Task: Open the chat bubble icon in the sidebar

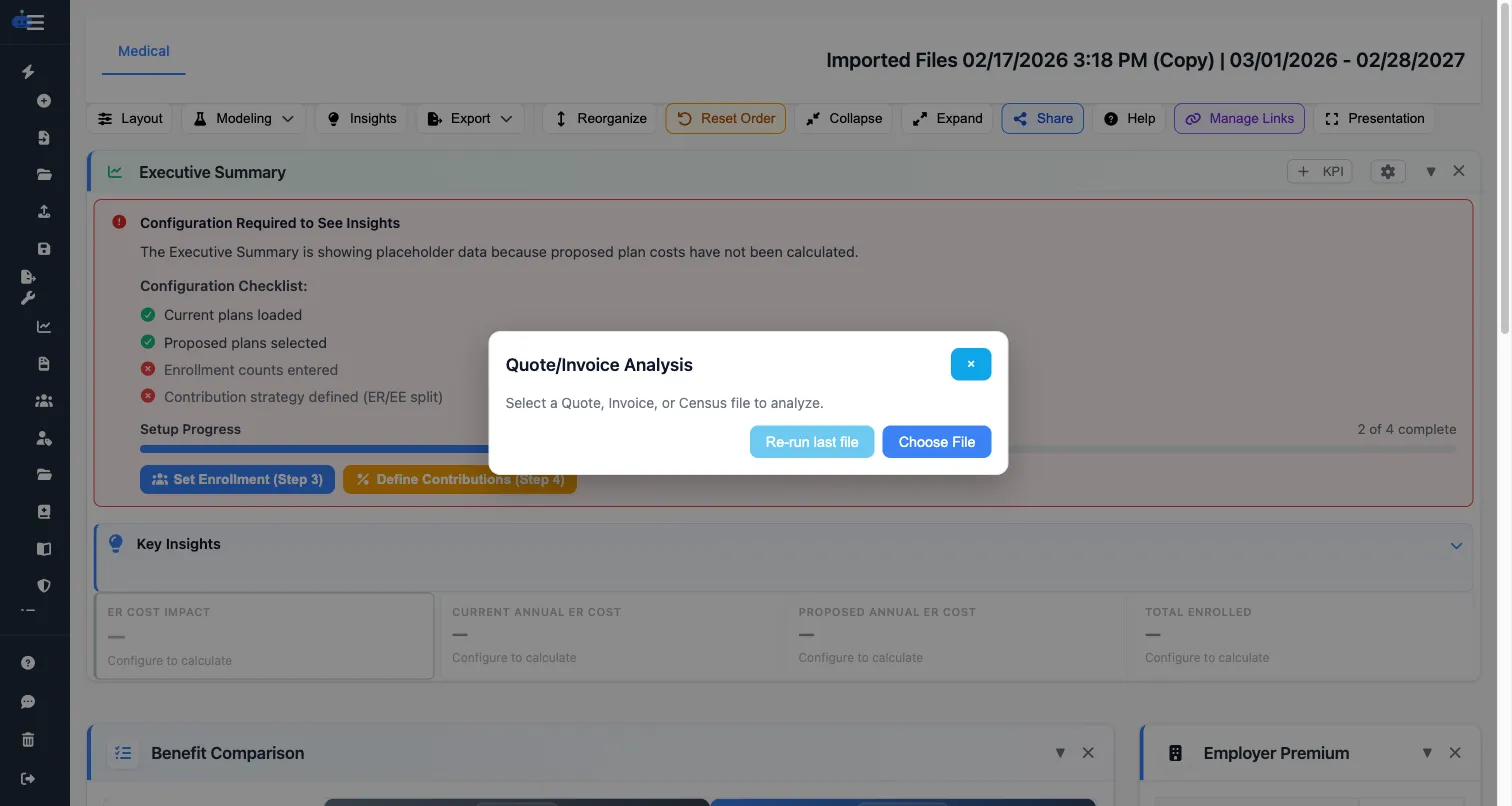Action: click(x=29, y=701)
